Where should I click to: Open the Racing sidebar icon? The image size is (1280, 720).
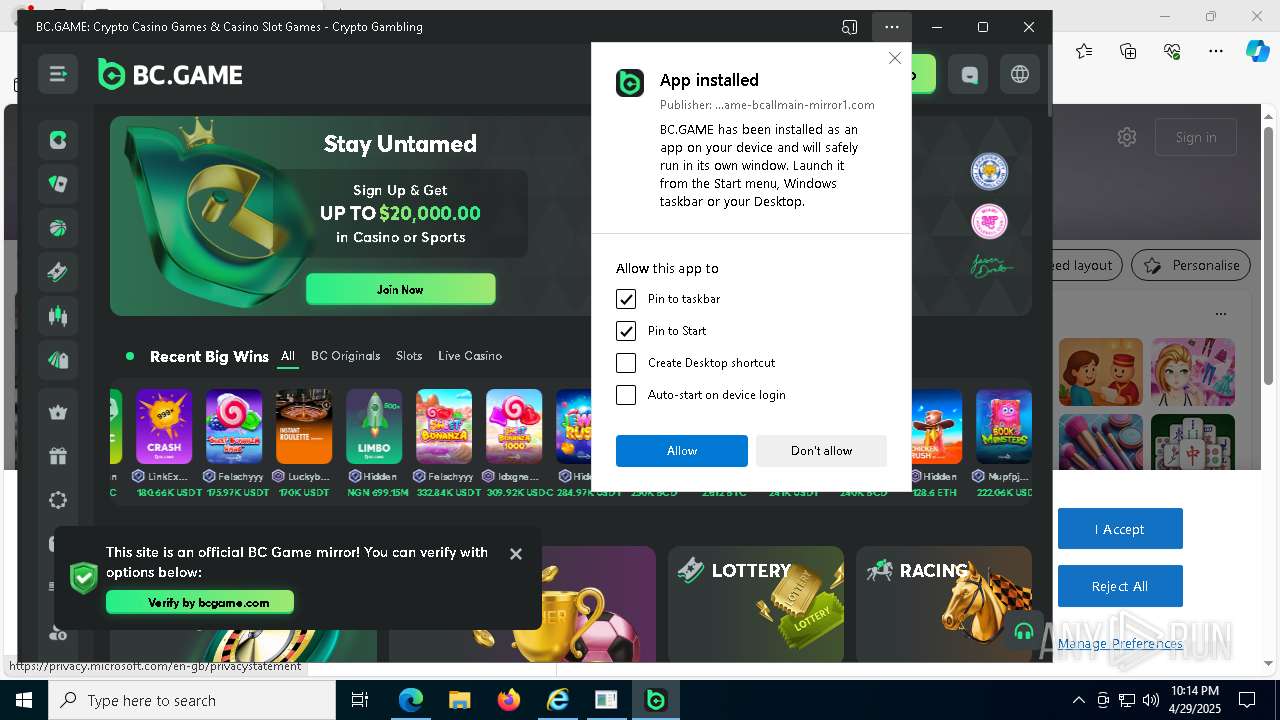[x=58, y=360]
